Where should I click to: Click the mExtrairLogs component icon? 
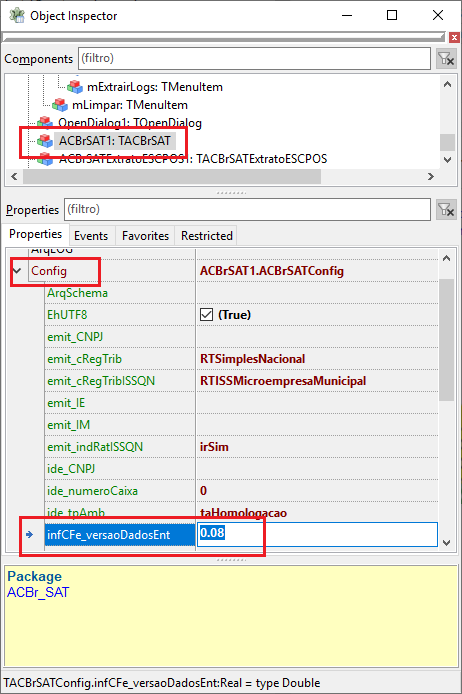(x=75, y=86)
